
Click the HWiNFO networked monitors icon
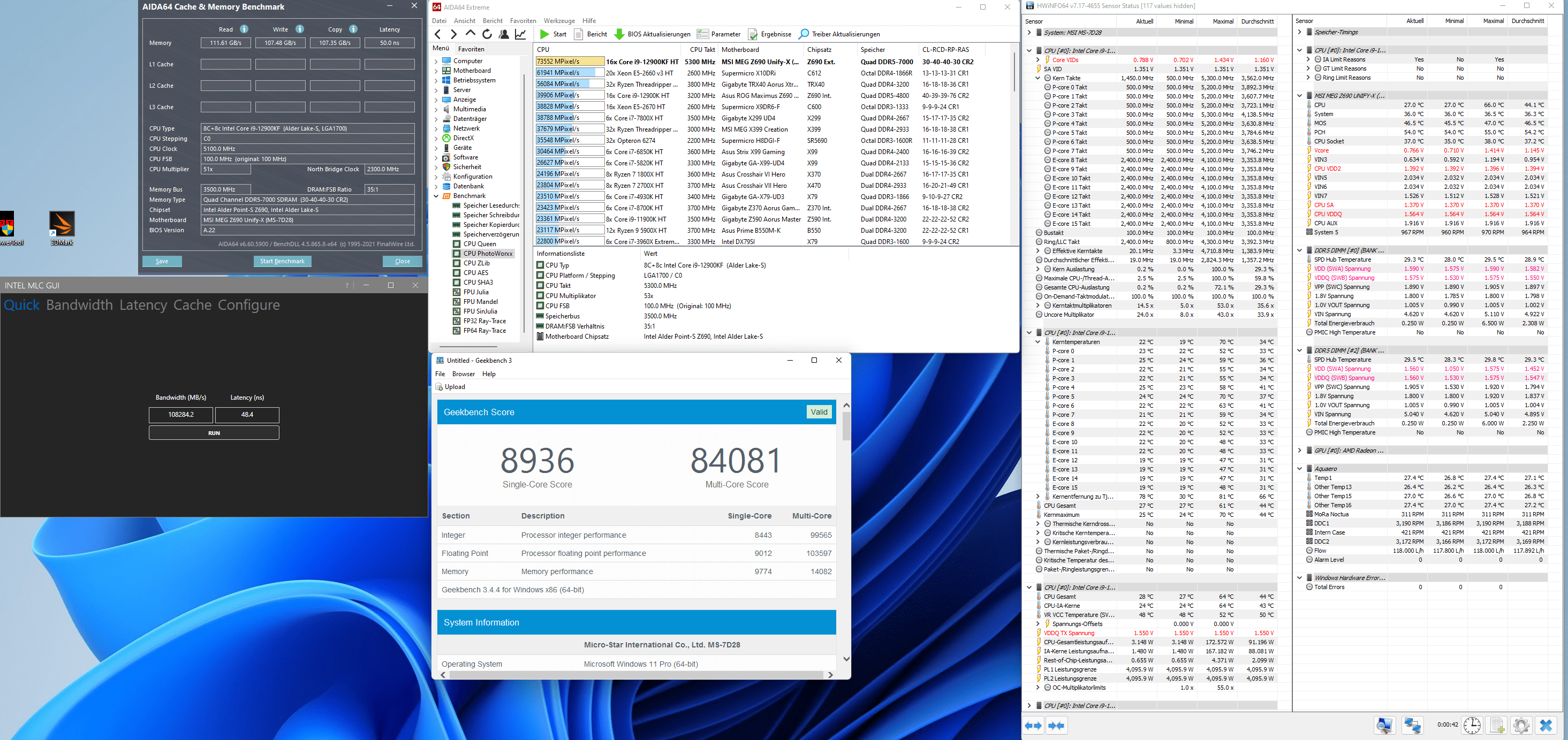click(1412, 725)
